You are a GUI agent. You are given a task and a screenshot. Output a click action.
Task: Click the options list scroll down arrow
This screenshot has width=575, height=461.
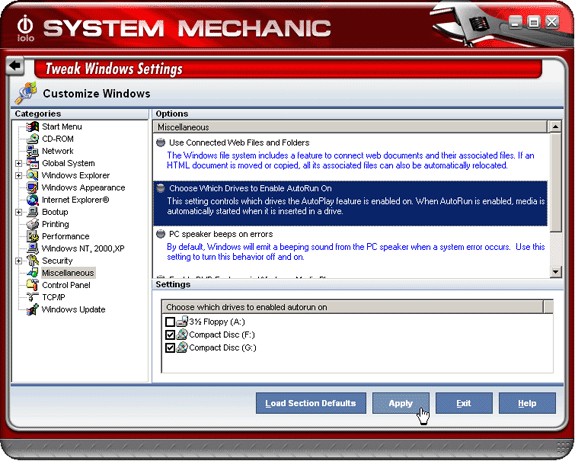pyautogui.click(x=555, y=272)
